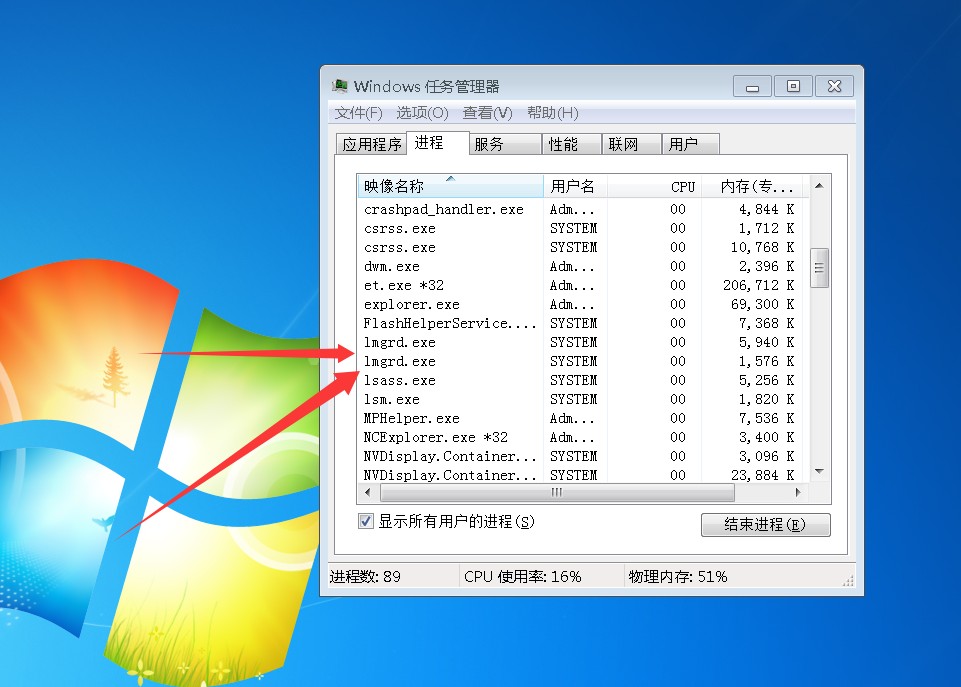Click the Task Manager title bar icon
Screen dimensions: 961x687
click(x=340, y=86)
